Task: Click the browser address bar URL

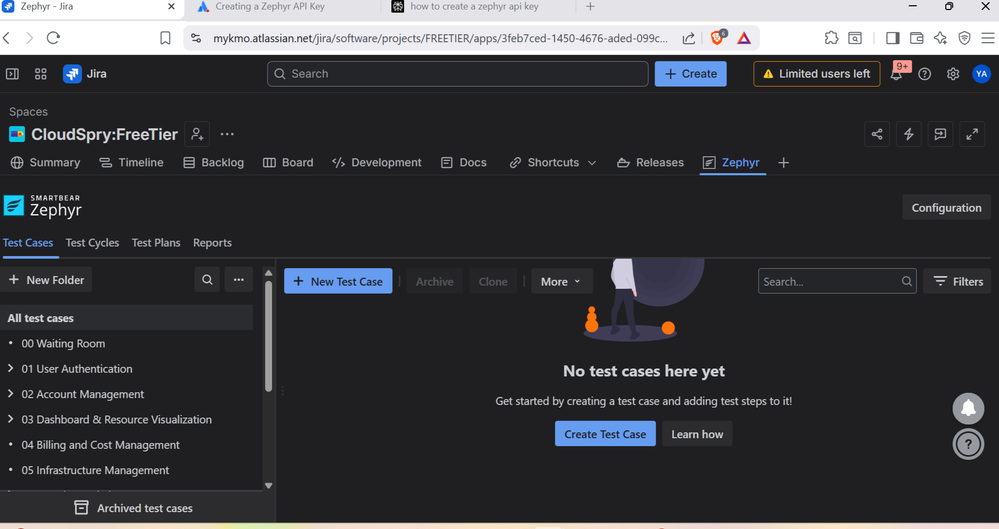Action: (x=440, y=38)
